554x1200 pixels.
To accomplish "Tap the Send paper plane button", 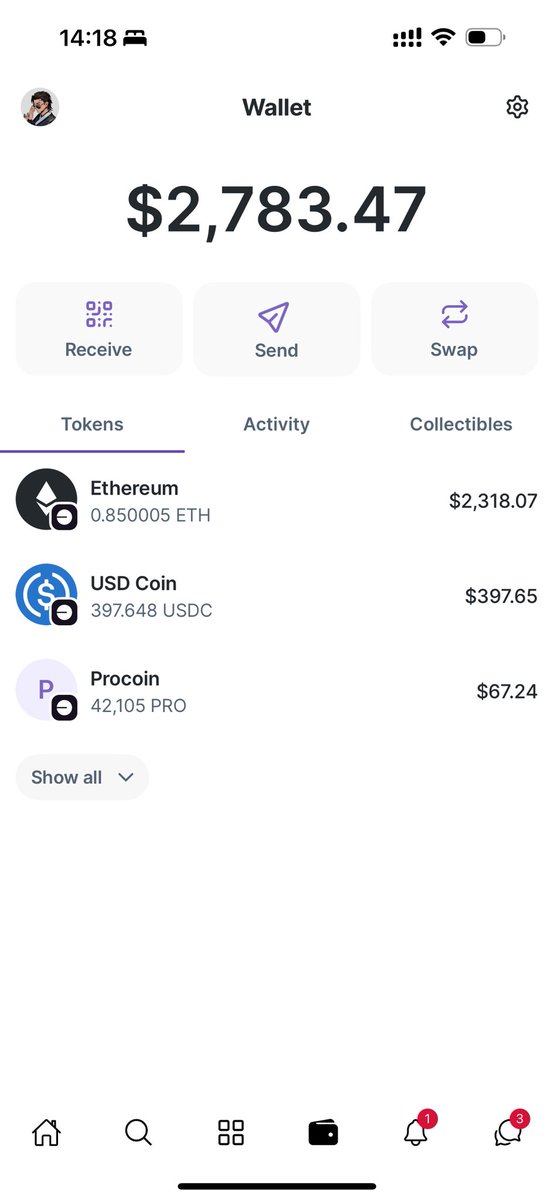I will point(276,329).
